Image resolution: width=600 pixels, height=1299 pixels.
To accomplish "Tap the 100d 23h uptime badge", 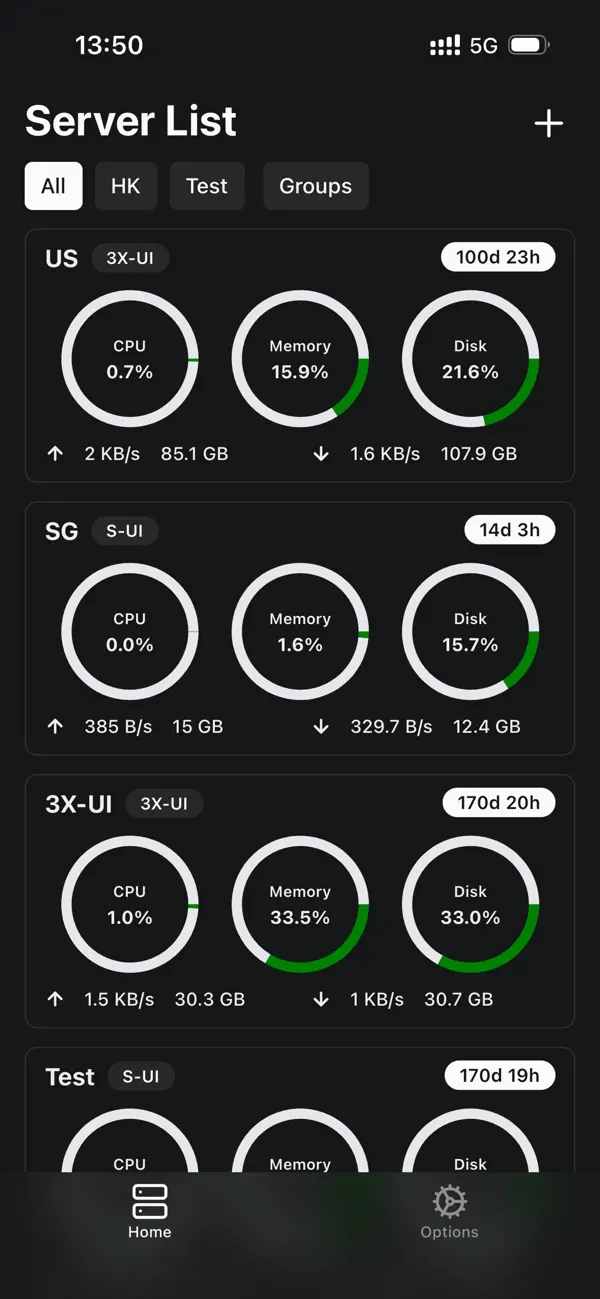I will [498, 257].
